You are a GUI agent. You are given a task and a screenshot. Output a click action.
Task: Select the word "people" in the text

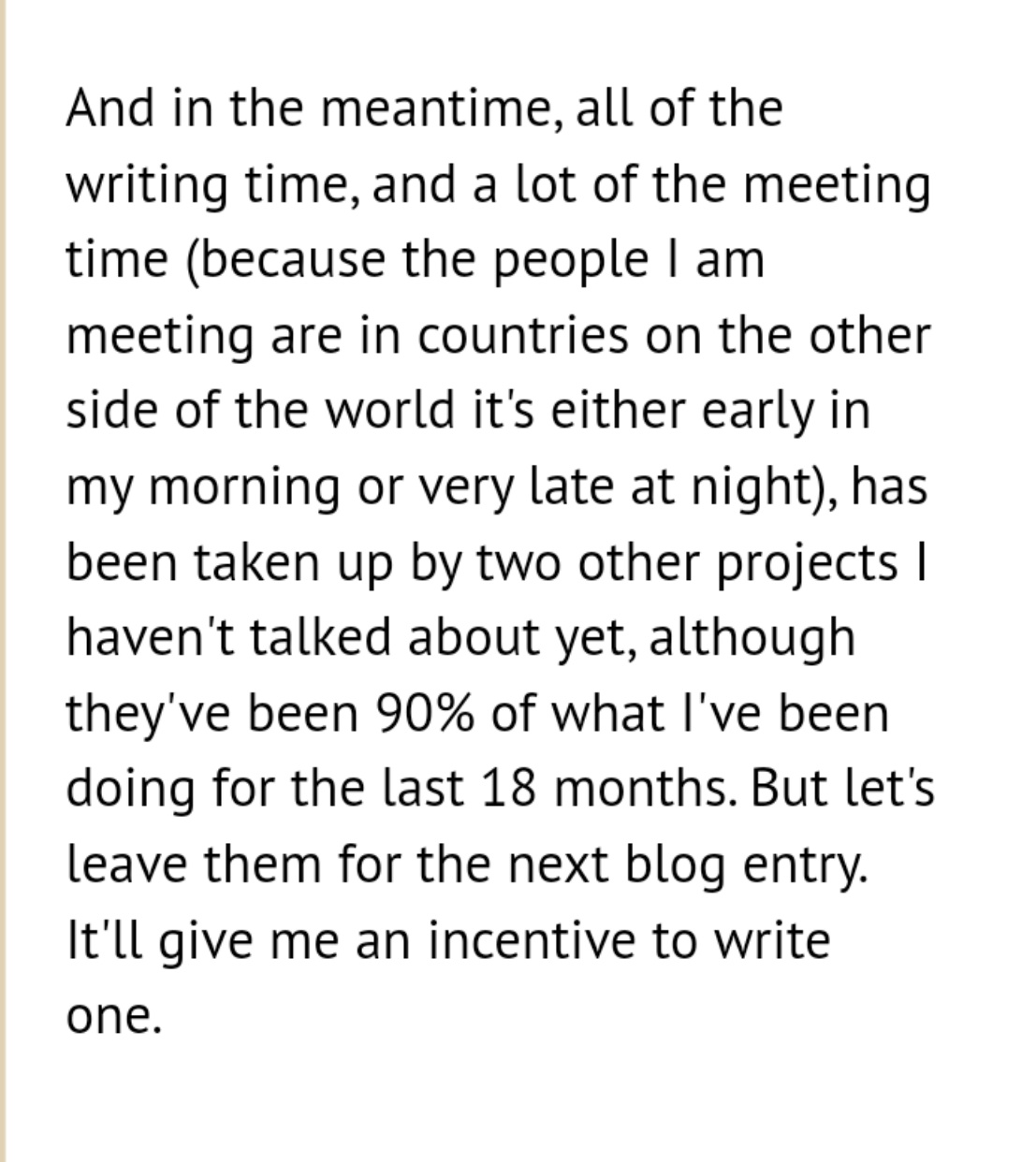tap(571, 262)
